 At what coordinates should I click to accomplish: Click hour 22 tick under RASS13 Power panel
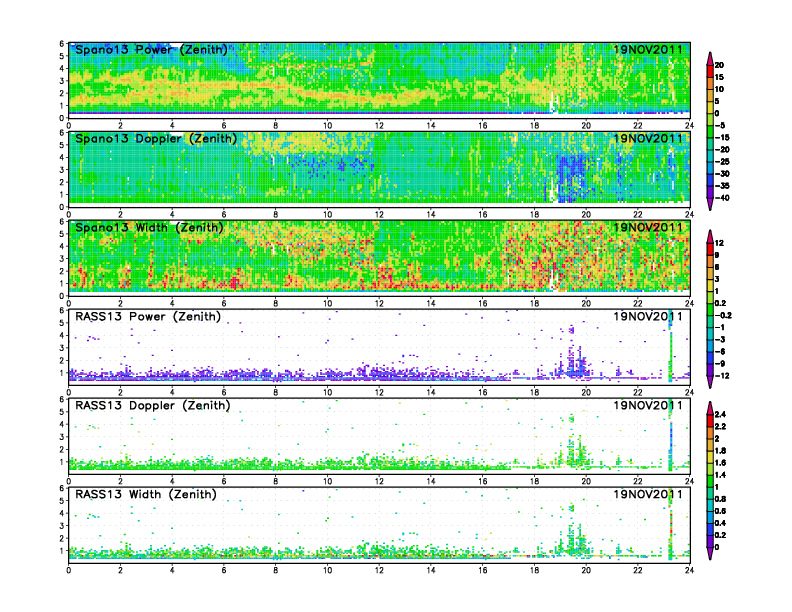[x=638, y=392]
